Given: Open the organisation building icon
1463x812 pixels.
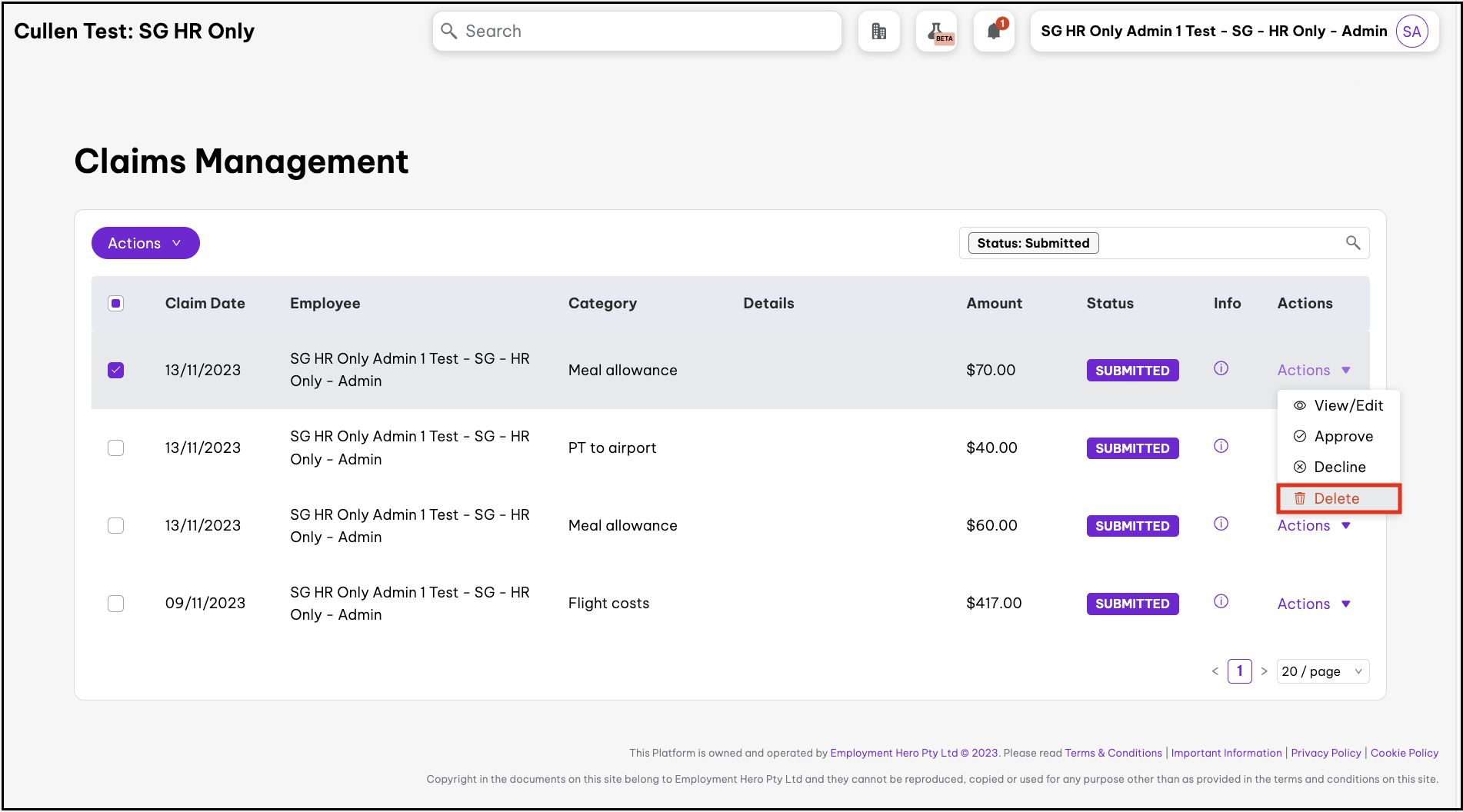Looking at the screenshot, I should tap(878, 32).
